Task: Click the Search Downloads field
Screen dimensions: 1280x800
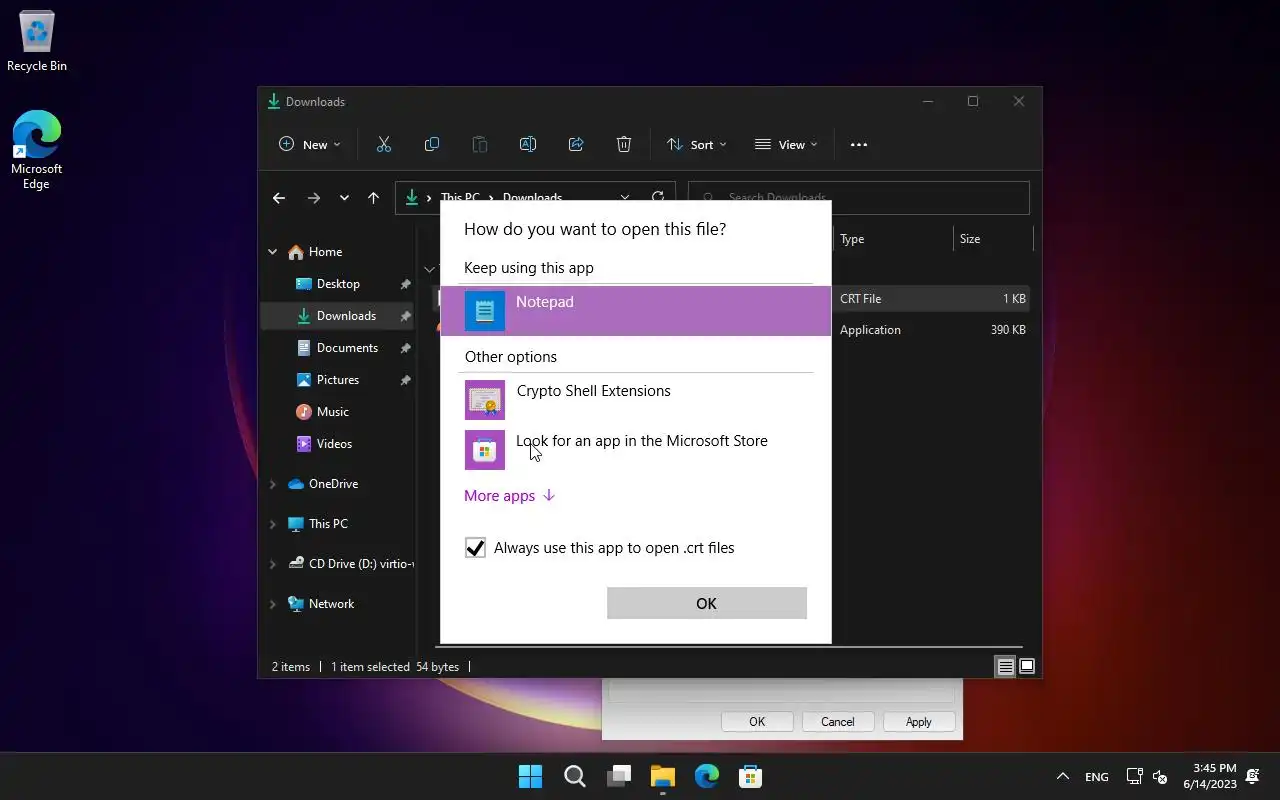Action: (x=859, y=198)
